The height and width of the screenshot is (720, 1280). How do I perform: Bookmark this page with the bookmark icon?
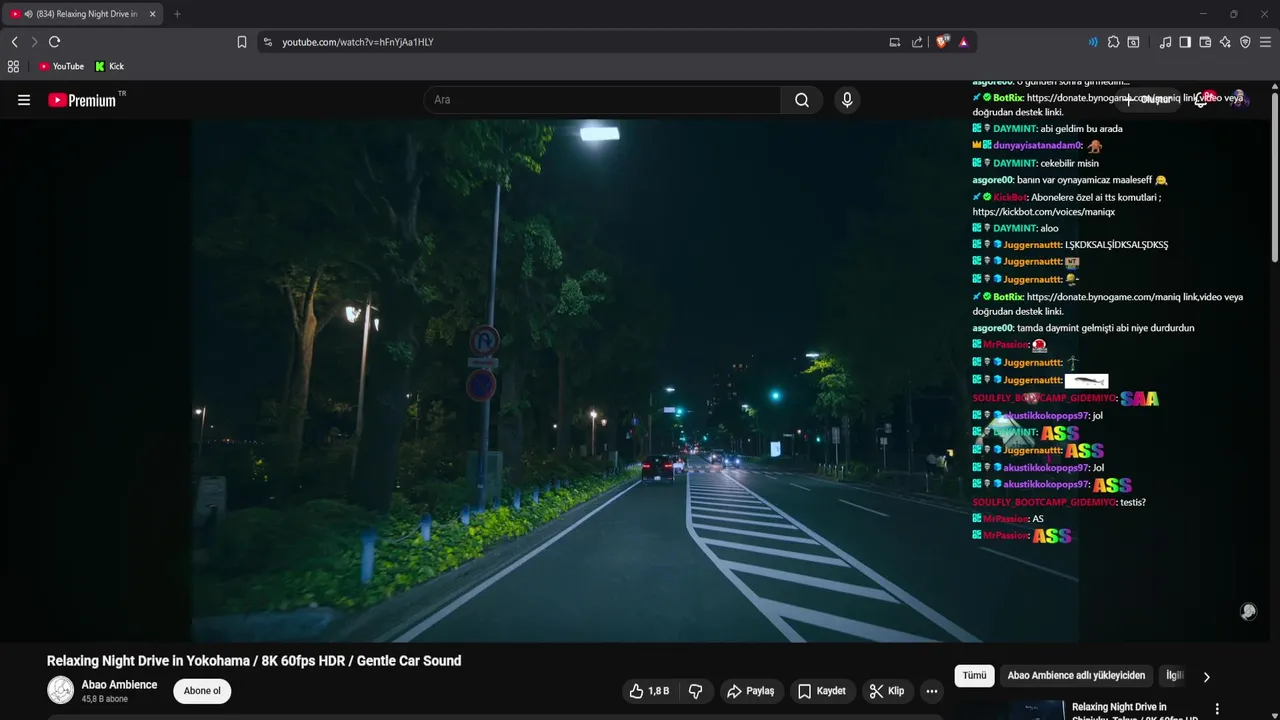(x=242, y=42)
